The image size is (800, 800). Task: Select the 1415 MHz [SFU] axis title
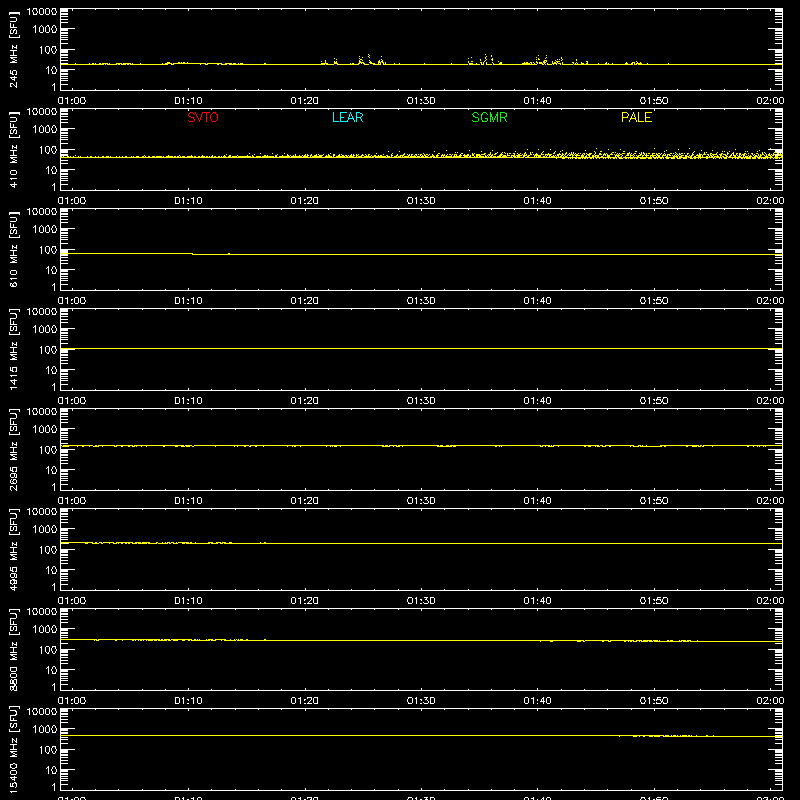click(x=13, y=349)
